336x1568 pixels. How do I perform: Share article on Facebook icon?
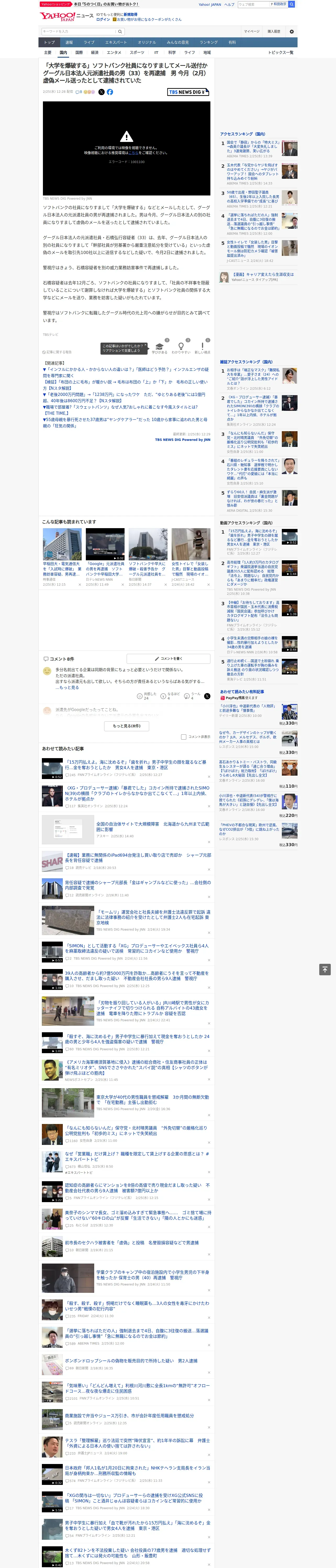pyautogui.click(x=110, y=92)
